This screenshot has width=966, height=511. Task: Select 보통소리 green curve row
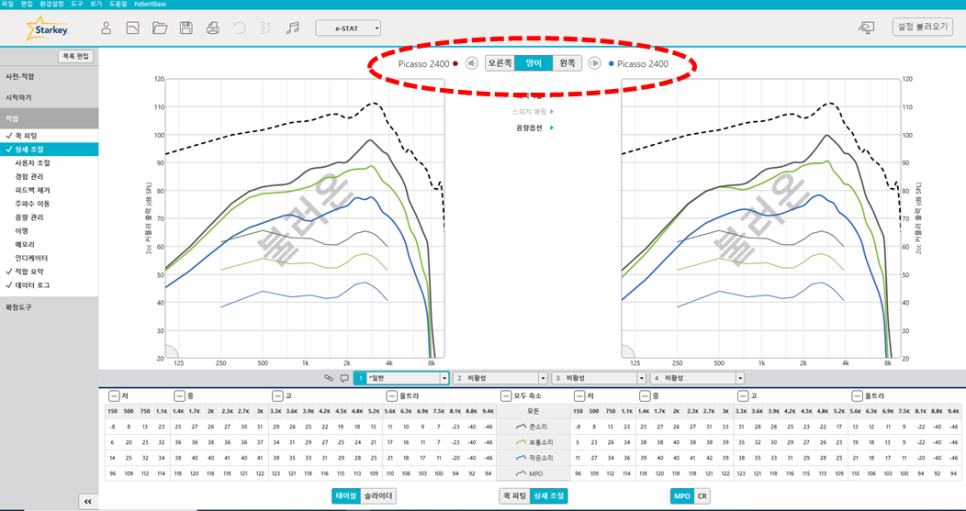click(x=534, y=442)
